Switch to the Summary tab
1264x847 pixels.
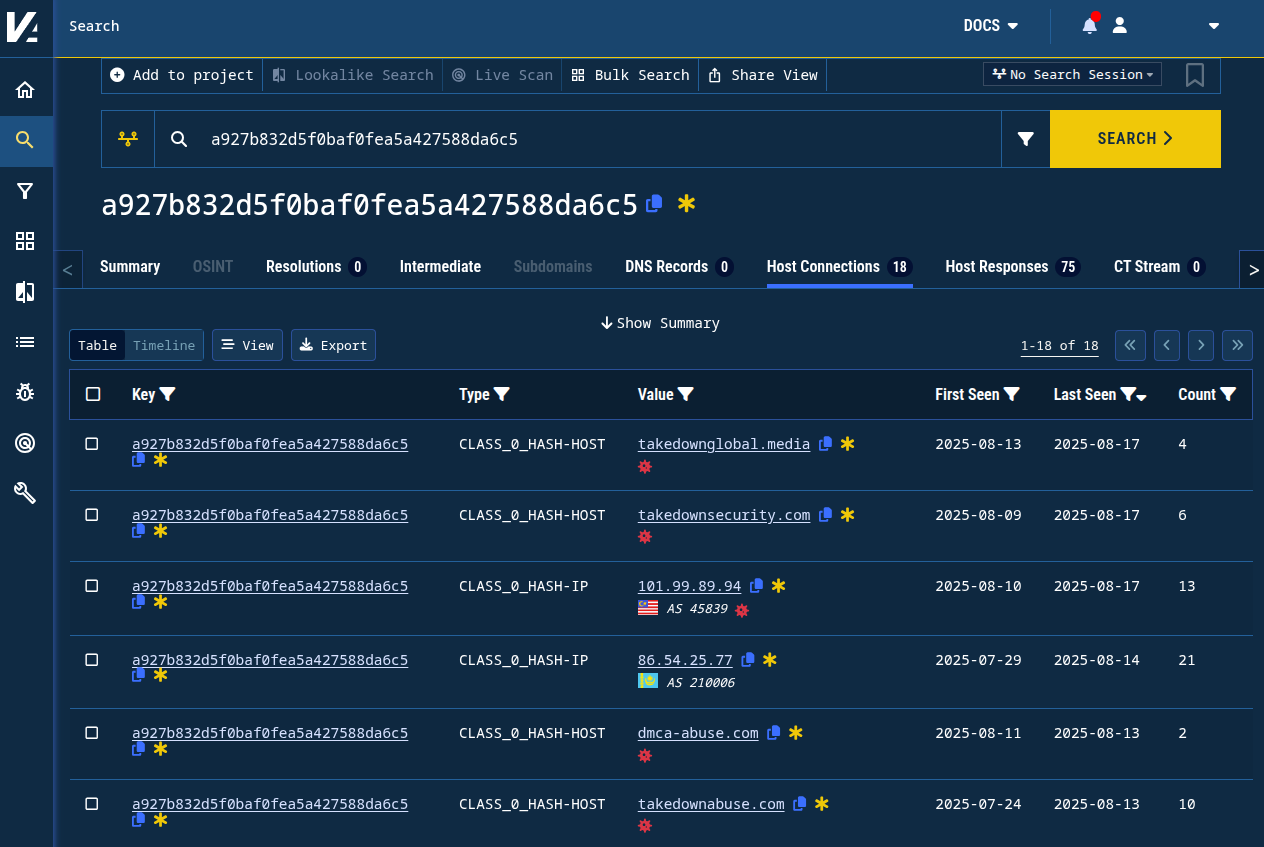click(130, 267)
